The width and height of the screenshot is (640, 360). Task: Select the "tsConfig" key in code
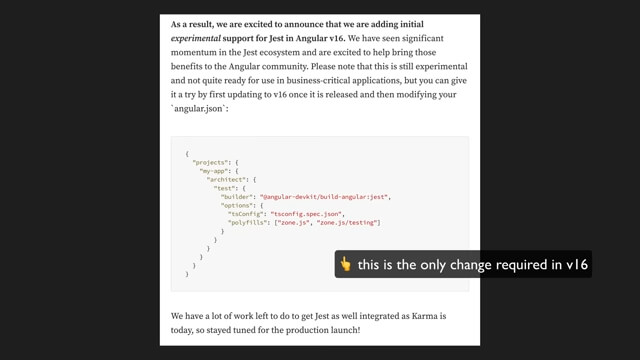click(245, 214)
